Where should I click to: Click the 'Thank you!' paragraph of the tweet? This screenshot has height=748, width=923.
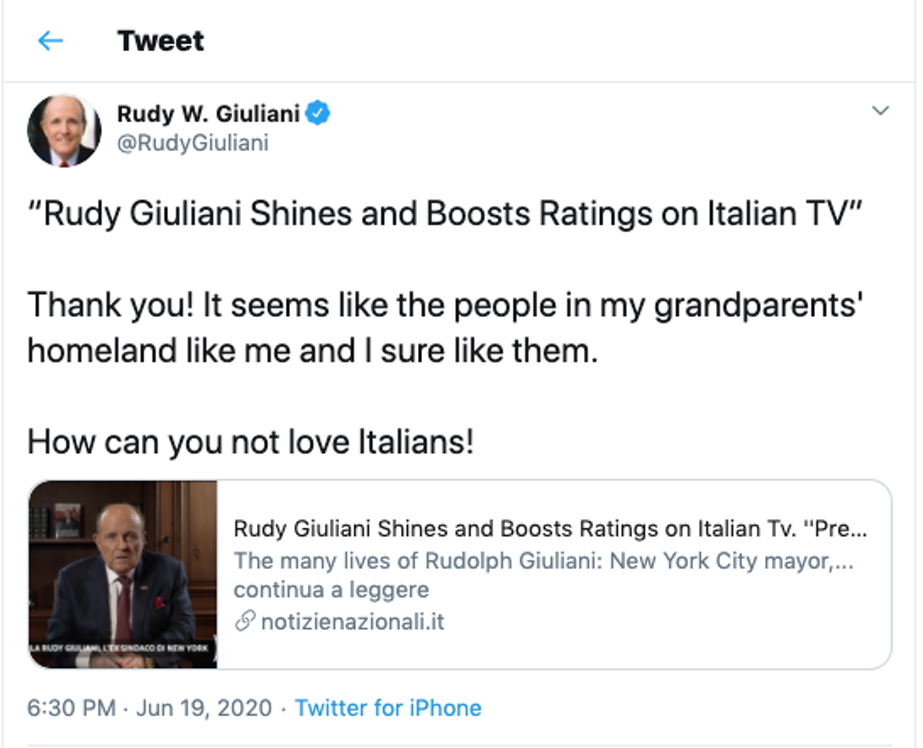tap(446, 328)
